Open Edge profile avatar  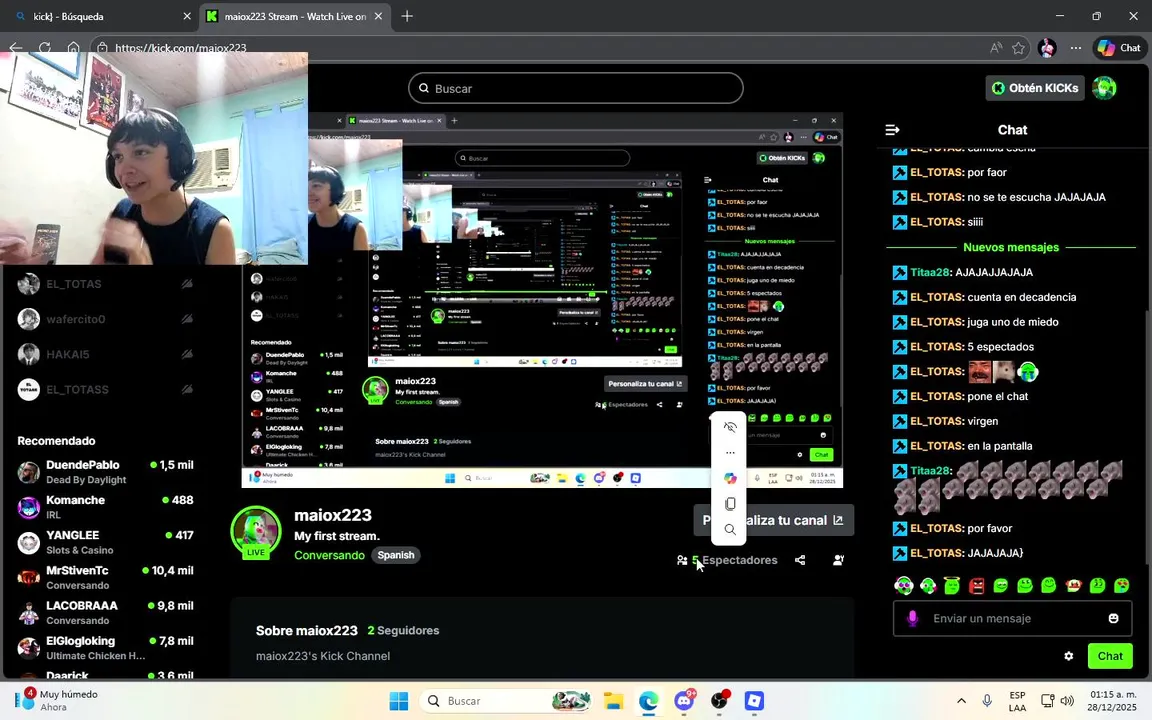click(x=1047, y=48)
